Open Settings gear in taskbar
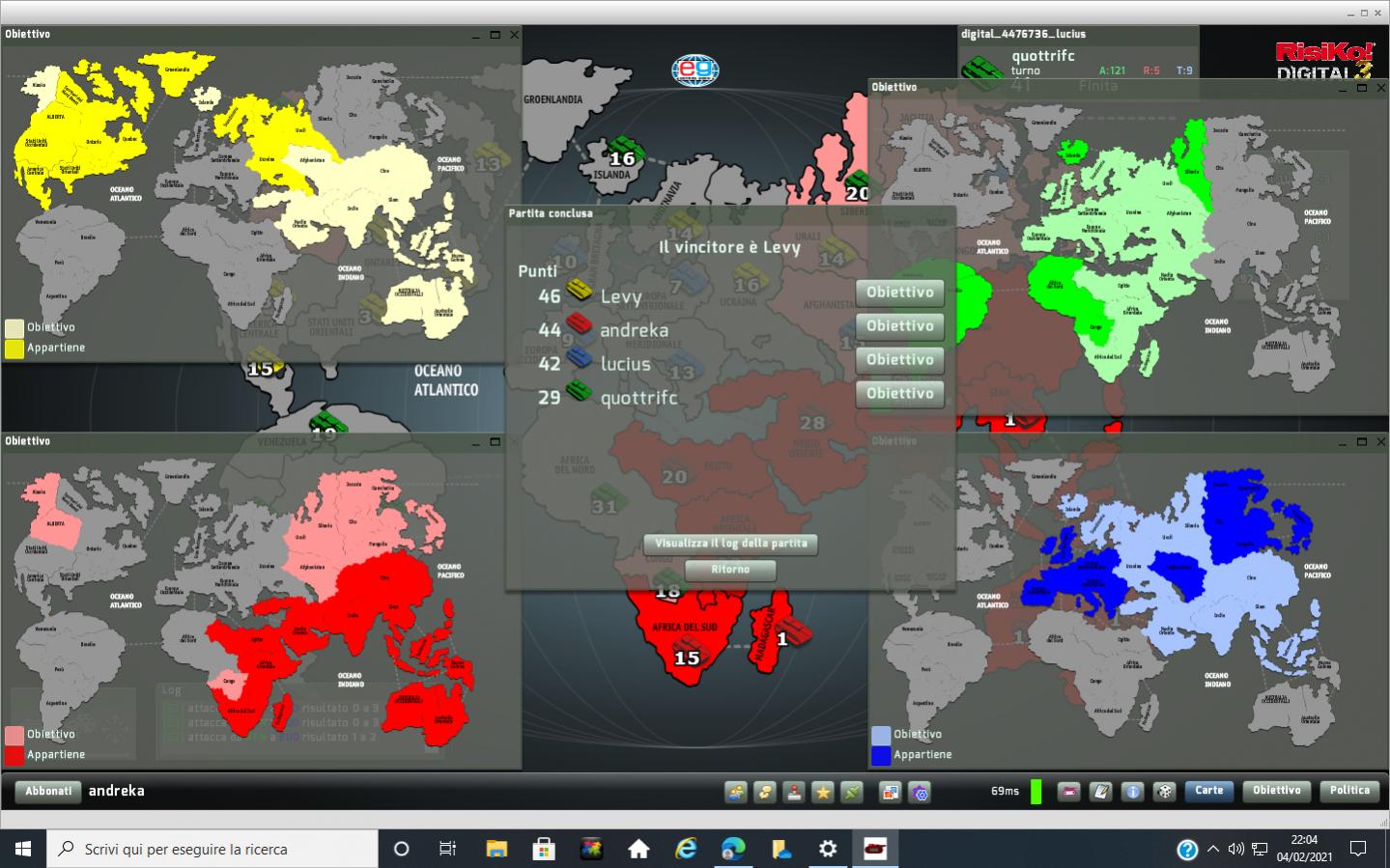Screen dimensions: 1390x868 [x=828, y=849]
